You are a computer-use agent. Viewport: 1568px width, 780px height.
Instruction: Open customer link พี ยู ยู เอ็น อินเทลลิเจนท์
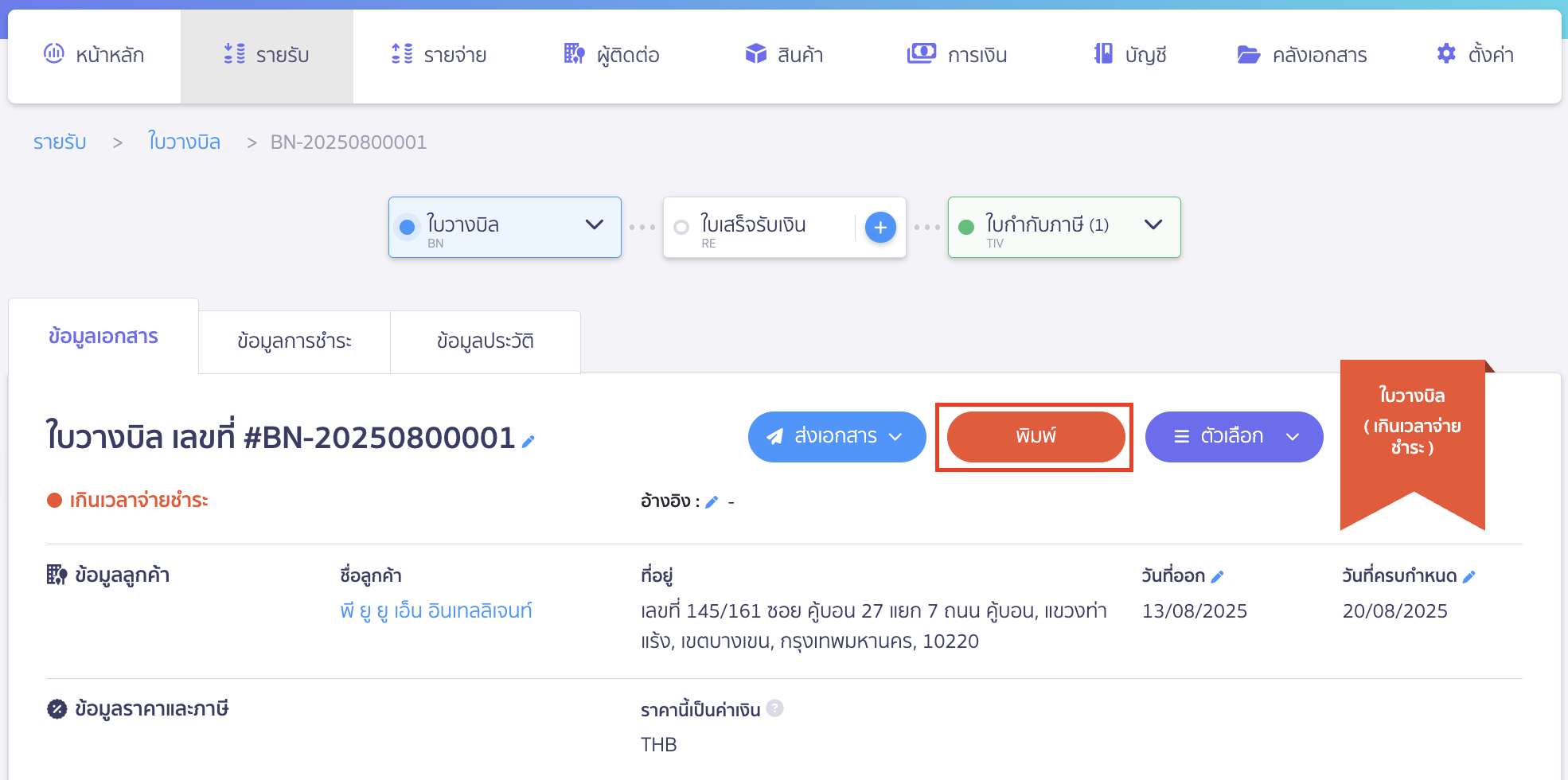click(x=436, y=610)
